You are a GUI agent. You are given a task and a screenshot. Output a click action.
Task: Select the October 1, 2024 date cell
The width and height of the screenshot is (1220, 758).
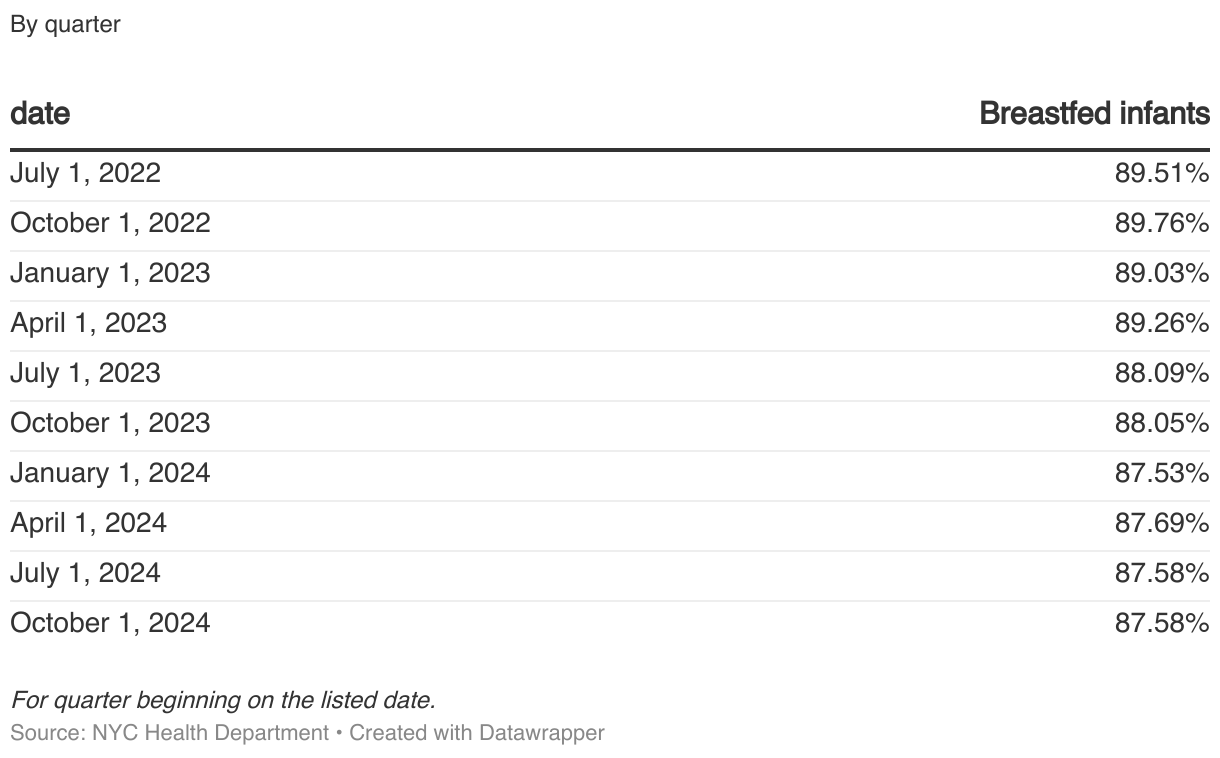coord(110,623)
